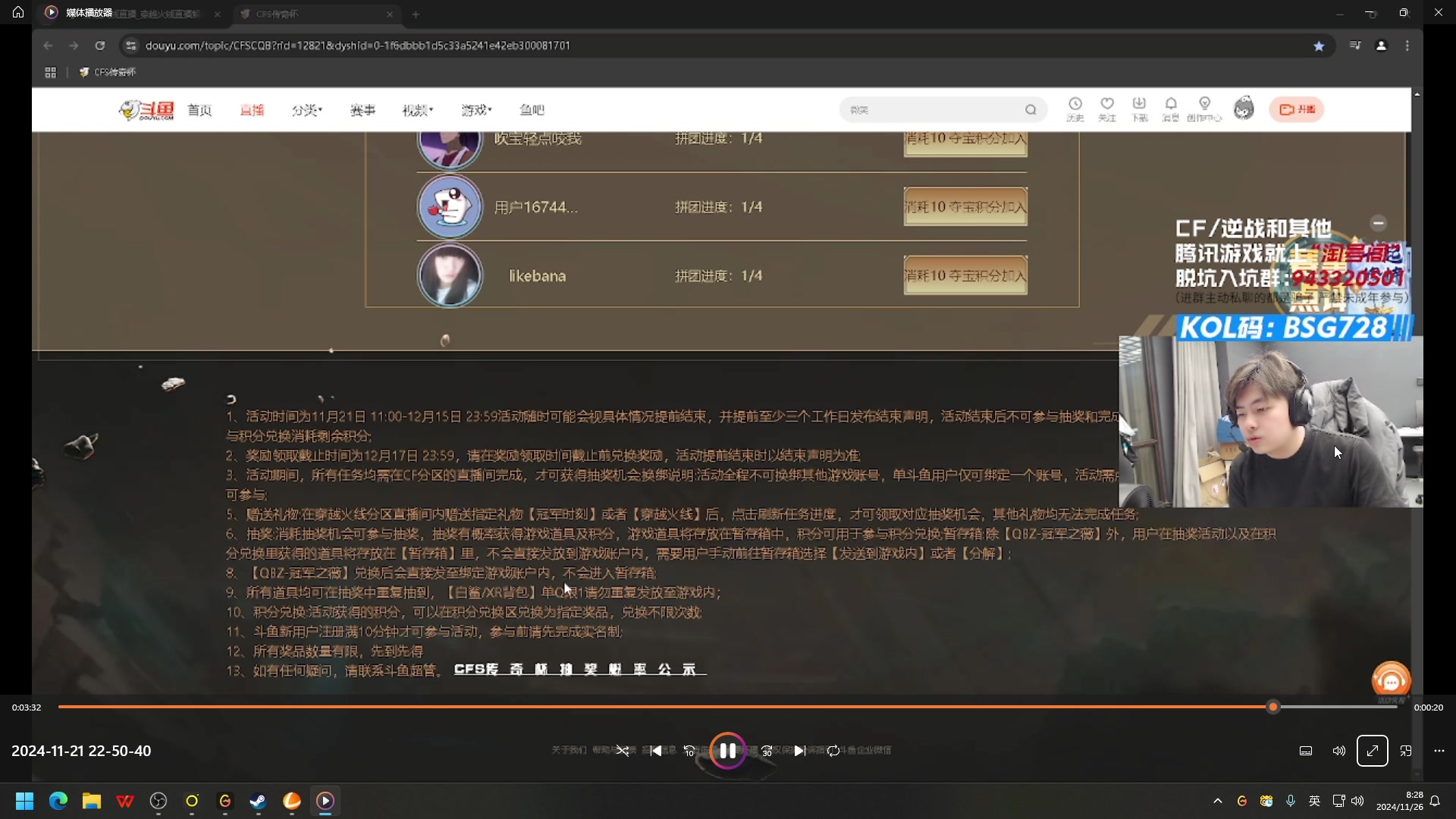
Task: Open the subtitles and captions options
Action: point(1306,751)
